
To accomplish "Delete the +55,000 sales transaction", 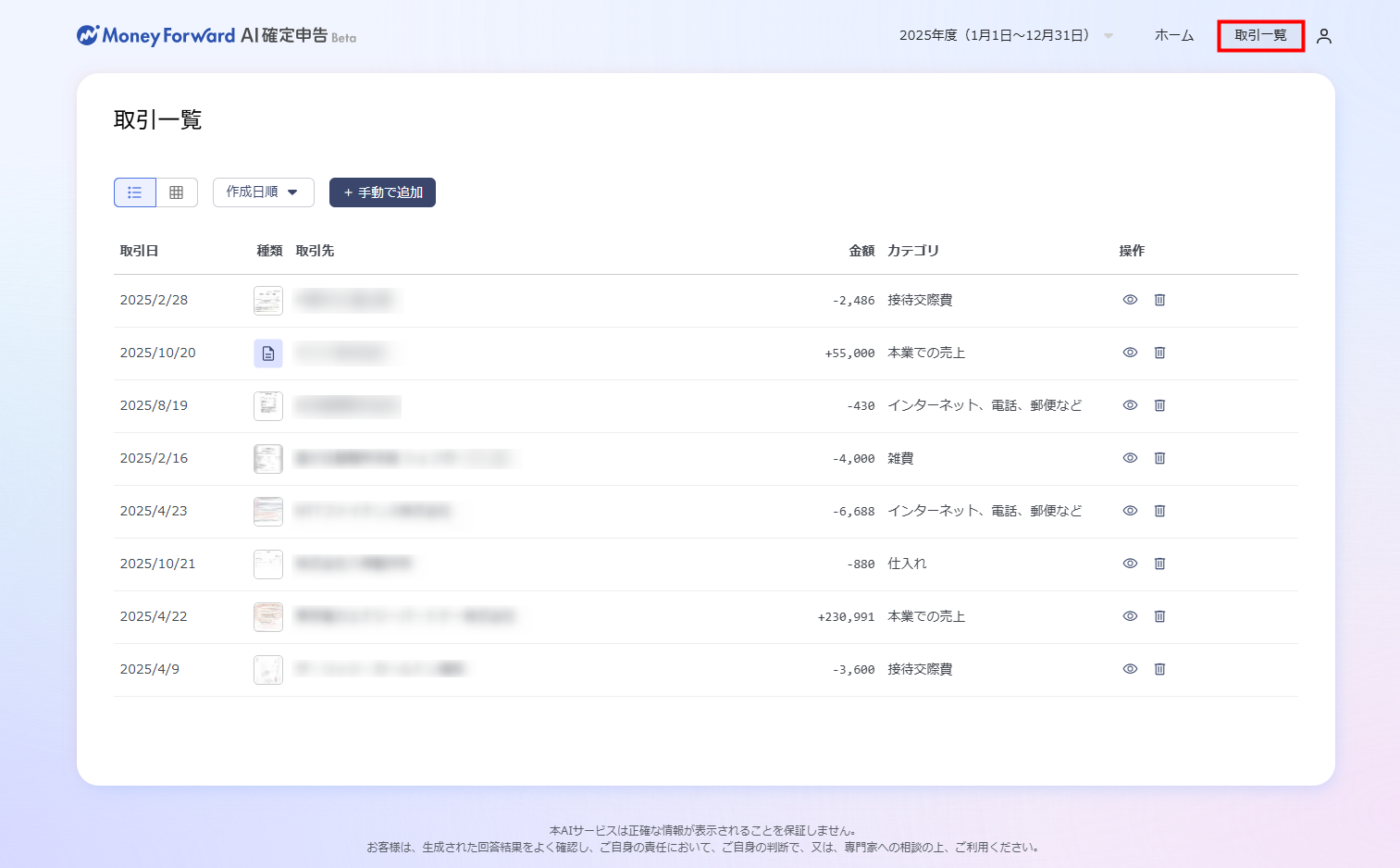I will click(x=1159, y=353).
